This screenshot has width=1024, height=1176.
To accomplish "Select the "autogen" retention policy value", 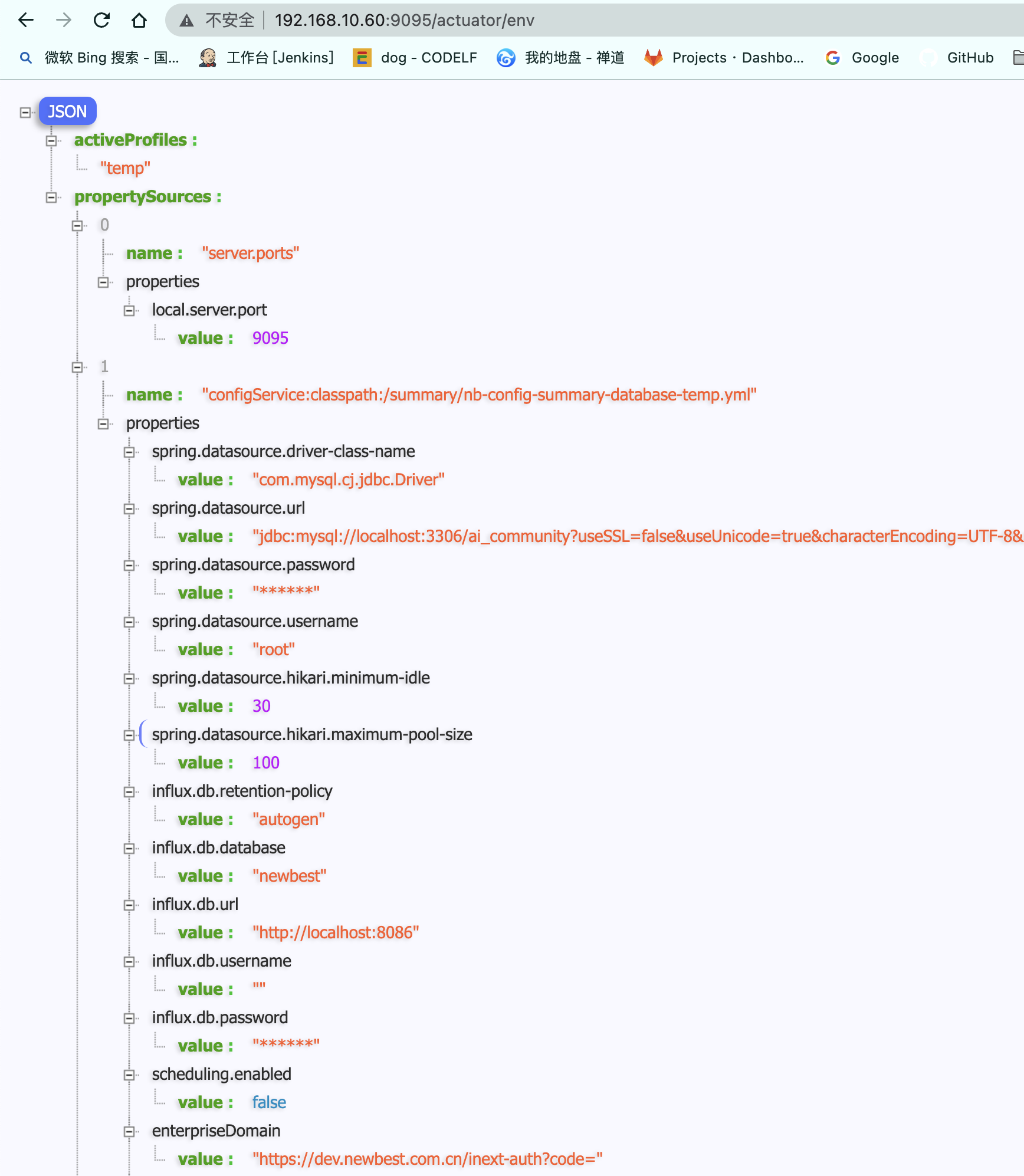I will (288, 819).
